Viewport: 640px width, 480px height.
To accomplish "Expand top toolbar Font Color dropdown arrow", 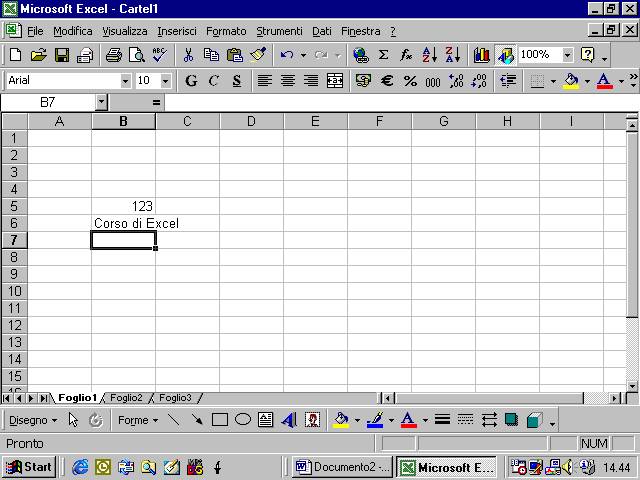I will pyautogui.click(x=621, y=81).
